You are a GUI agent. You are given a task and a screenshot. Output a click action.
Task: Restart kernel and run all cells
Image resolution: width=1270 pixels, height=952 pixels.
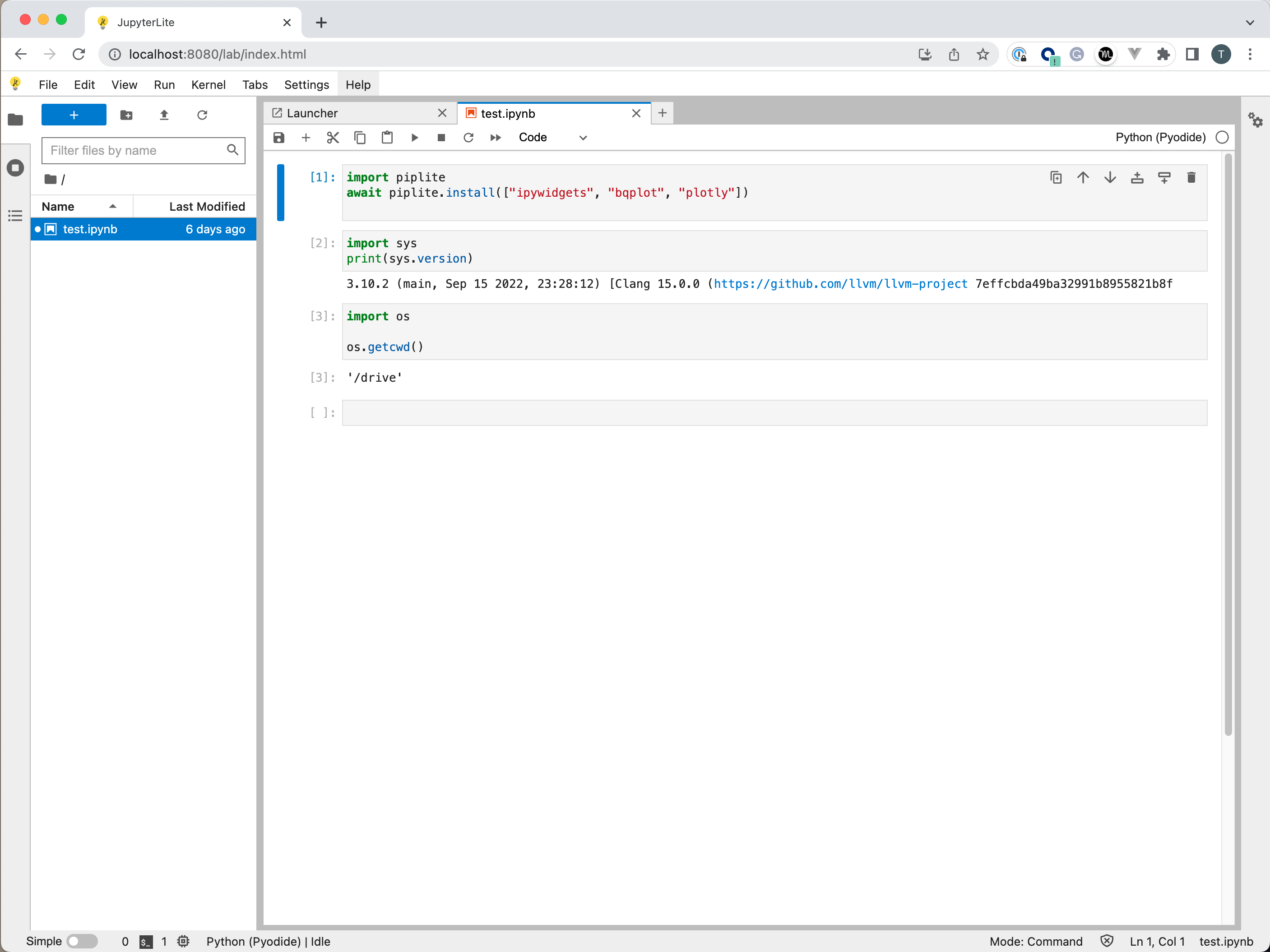[x=496, y=138]
